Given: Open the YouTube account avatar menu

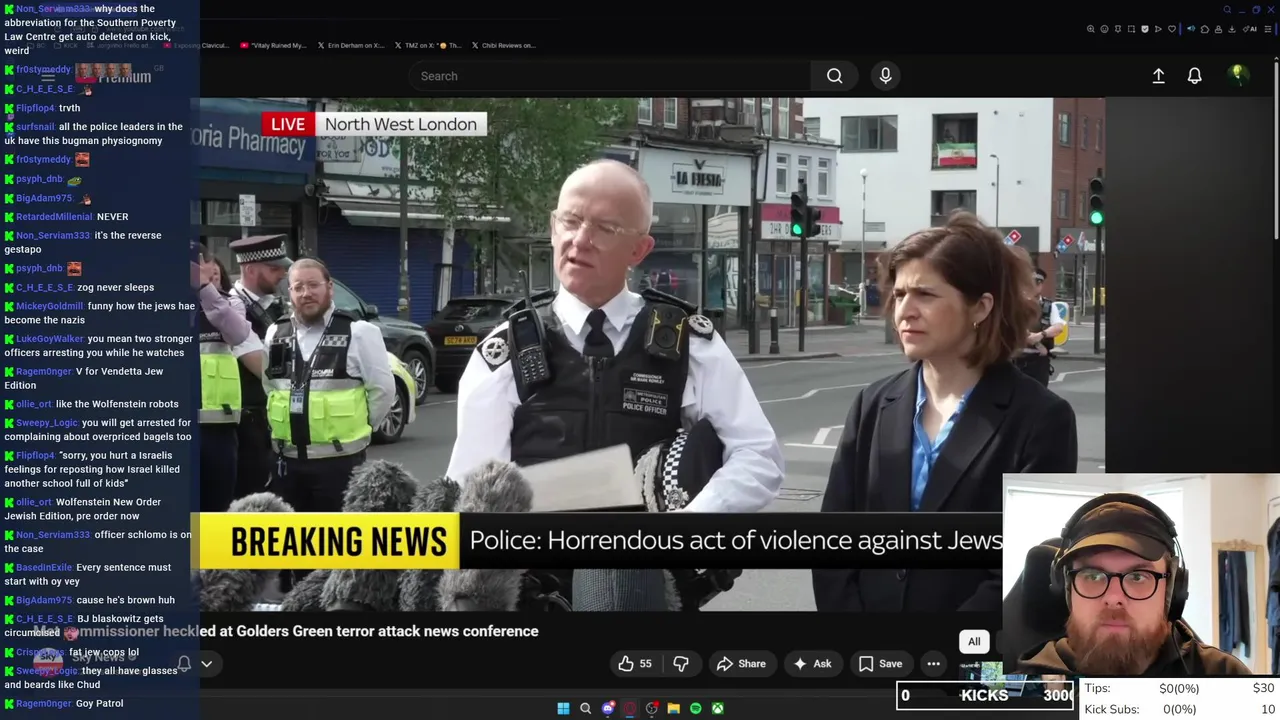Looking at the screenshot, I should [x=1238, y=75].
